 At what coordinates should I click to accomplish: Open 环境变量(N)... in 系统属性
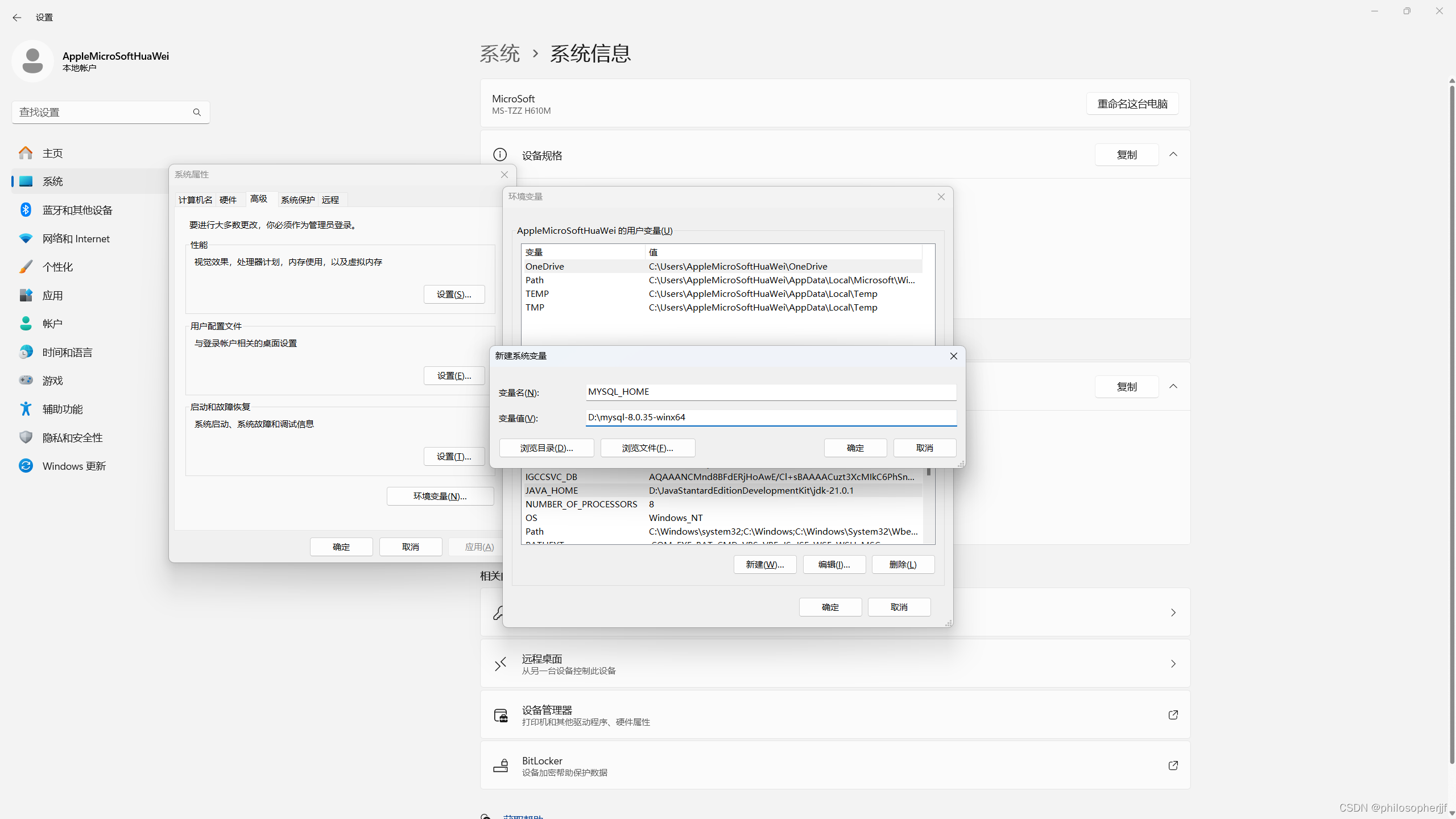click(x=440, y=497)
